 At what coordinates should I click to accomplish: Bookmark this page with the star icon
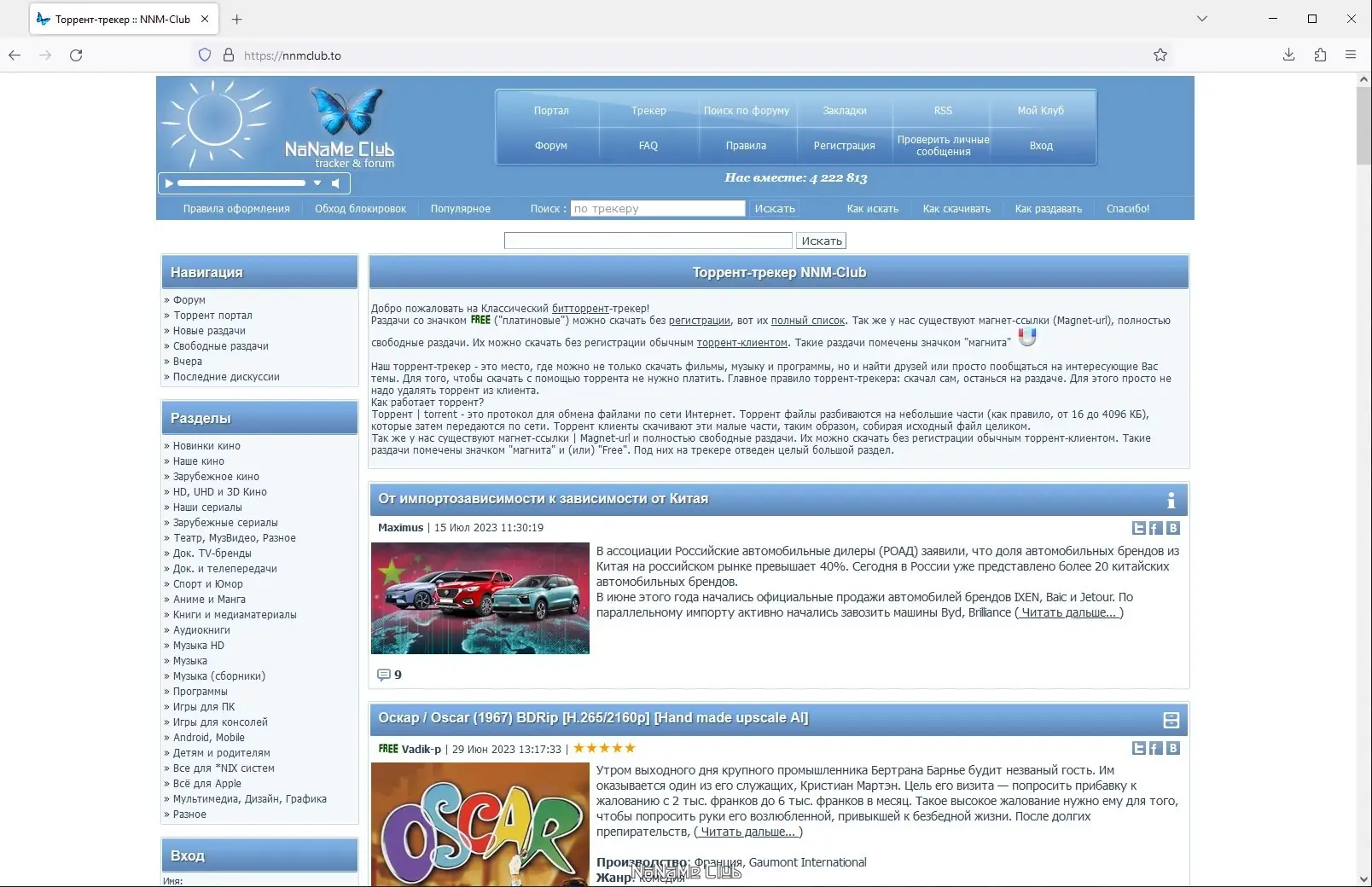(x=1160, y=55)
